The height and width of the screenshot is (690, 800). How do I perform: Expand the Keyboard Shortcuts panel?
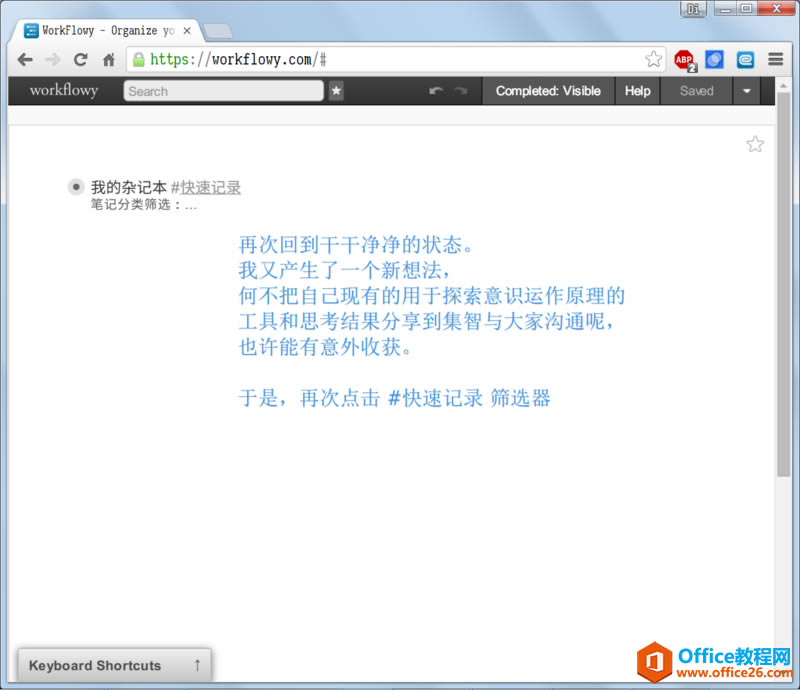115,666
